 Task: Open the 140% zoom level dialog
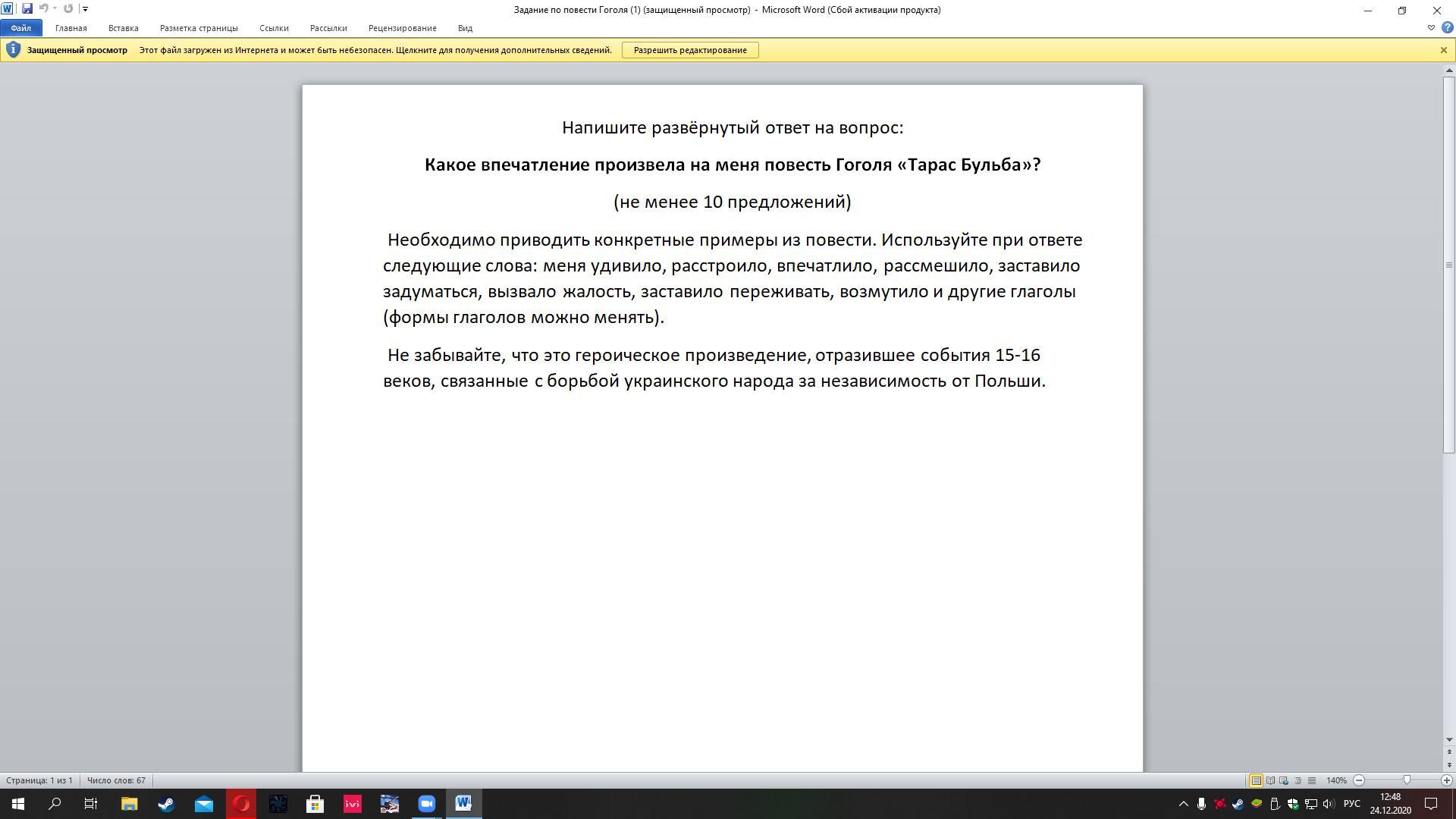click(1335, 780)
